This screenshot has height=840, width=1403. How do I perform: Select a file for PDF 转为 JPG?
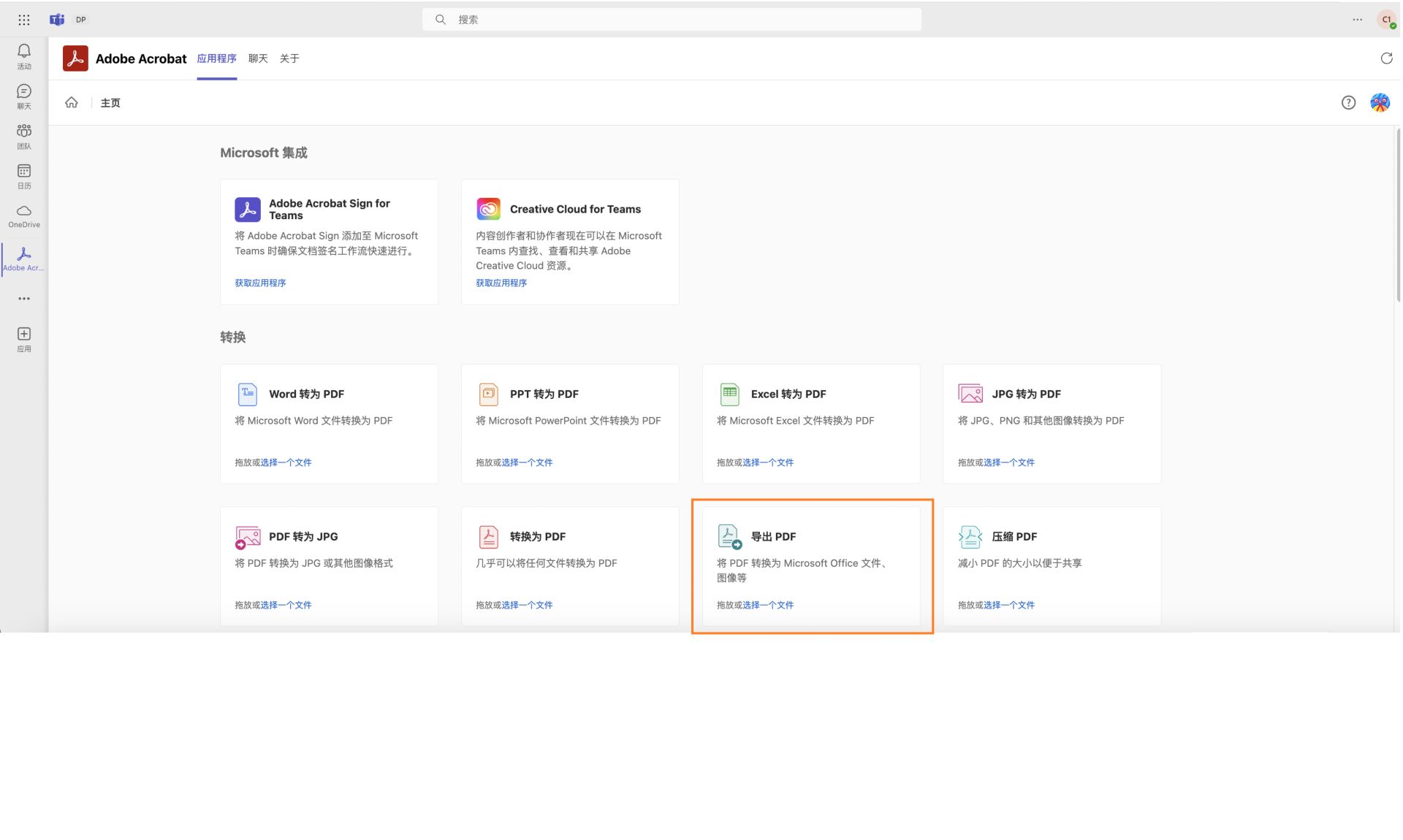(x=286, y=605)
